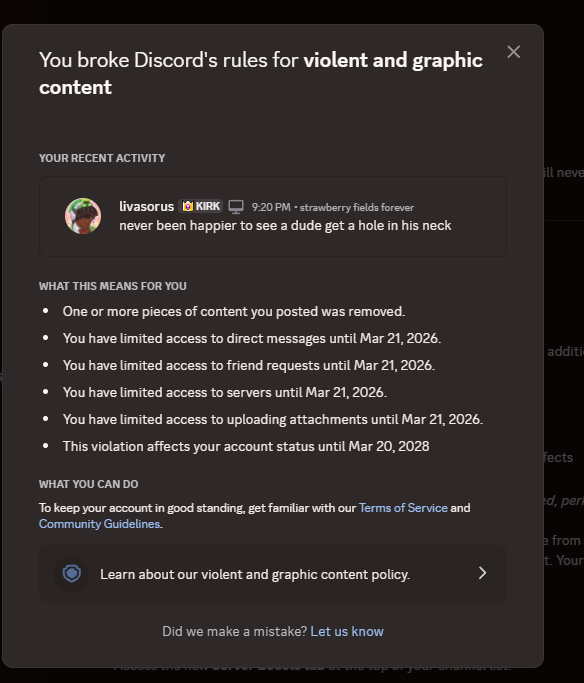Click the Your Recent Activity heading

tap(102, 158)
